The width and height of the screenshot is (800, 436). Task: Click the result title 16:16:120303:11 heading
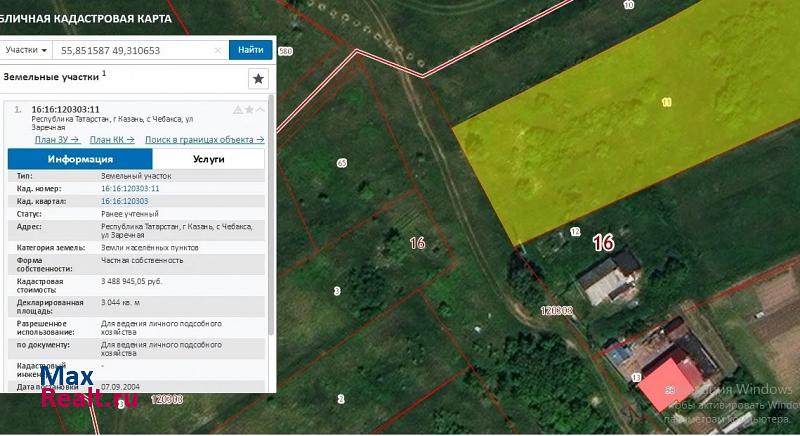point(65,109)
